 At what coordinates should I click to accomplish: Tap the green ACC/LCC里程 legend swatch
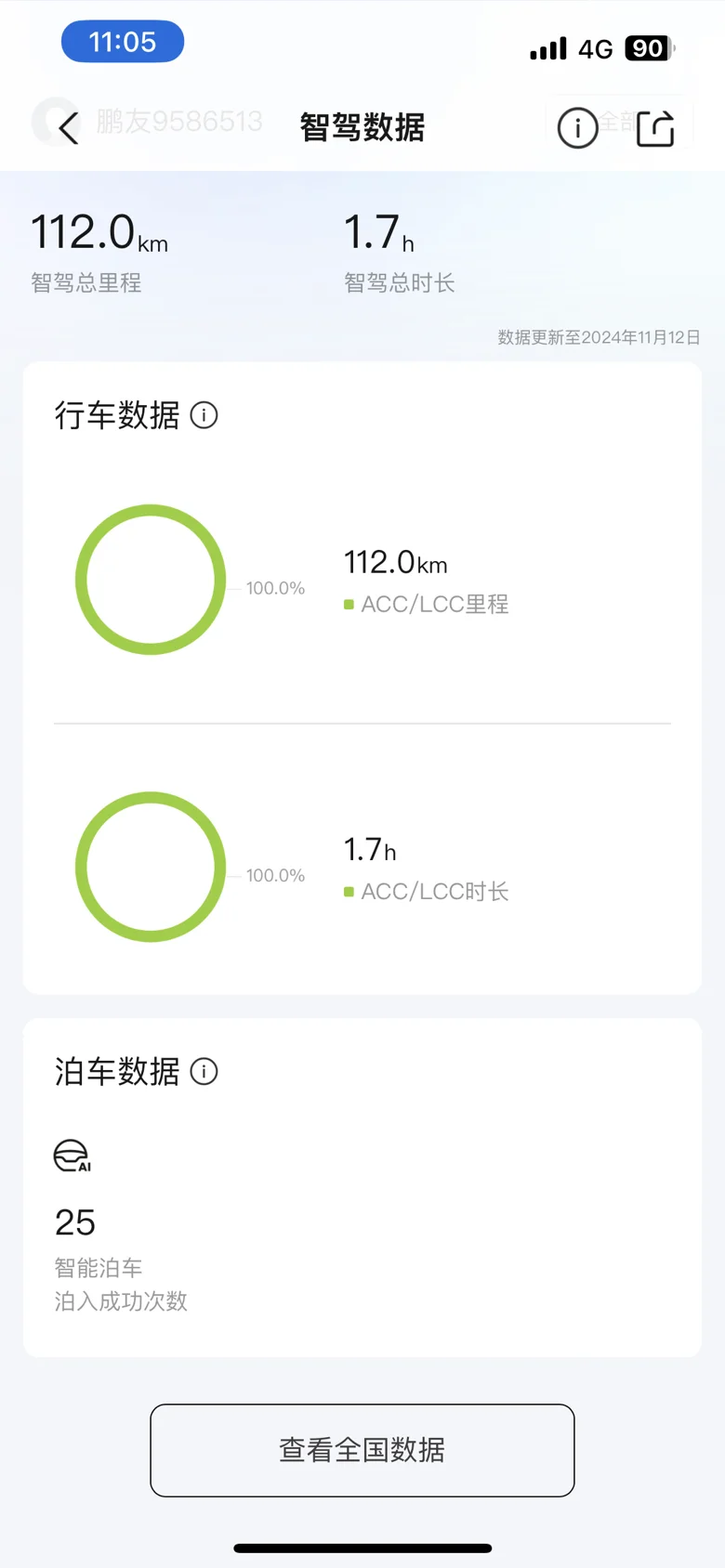coord(349,605)
